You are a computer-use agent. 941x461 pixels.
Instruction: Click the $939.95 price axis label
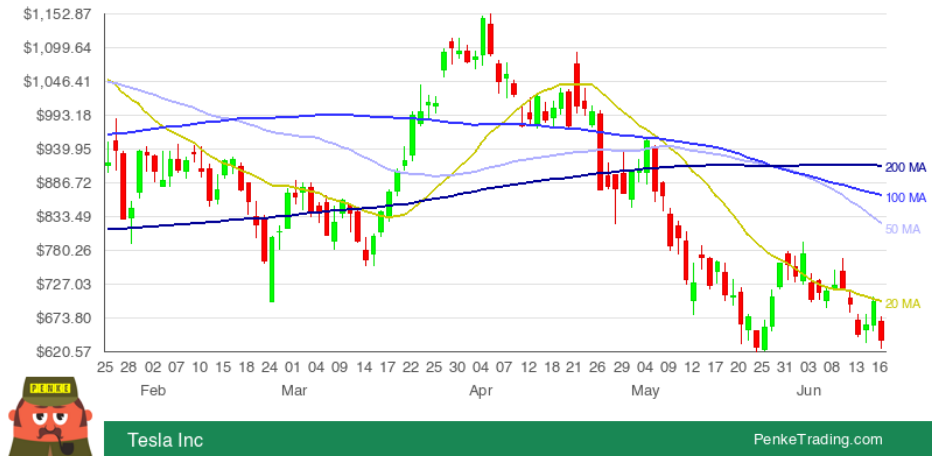pos(62,149)
